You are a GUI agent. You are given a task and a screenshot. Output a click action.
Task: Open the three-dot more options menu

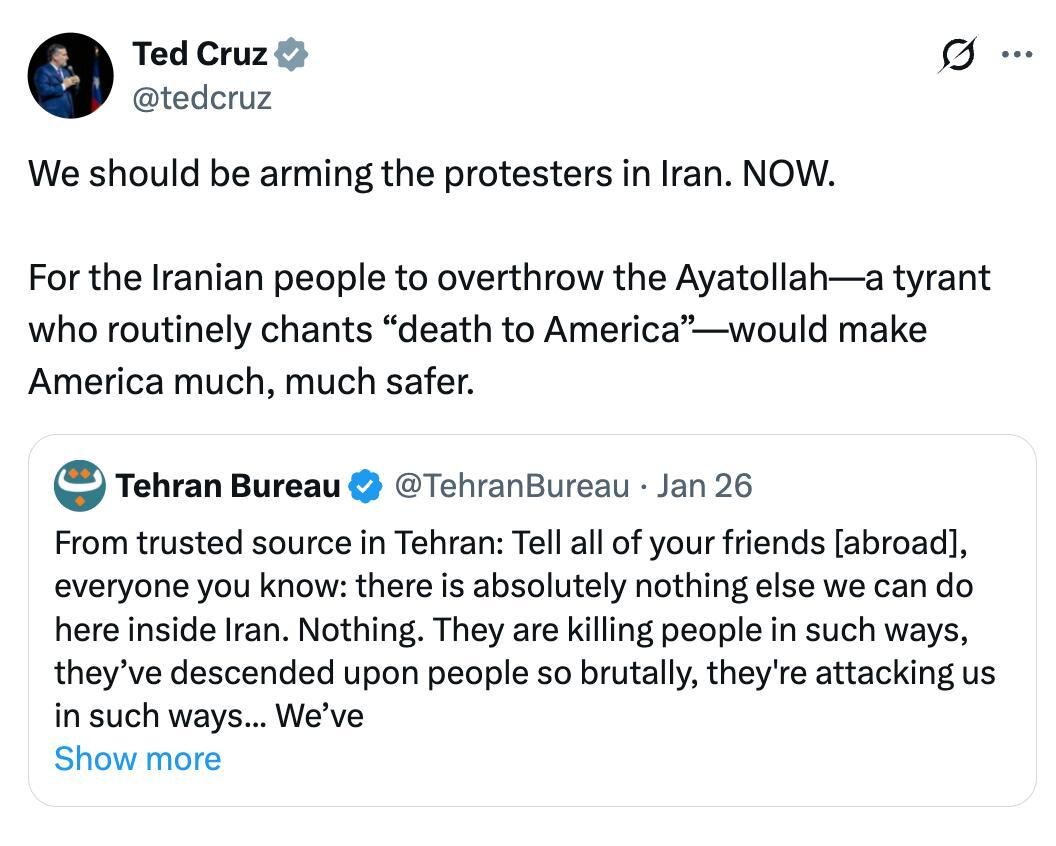click(1015, 55)
